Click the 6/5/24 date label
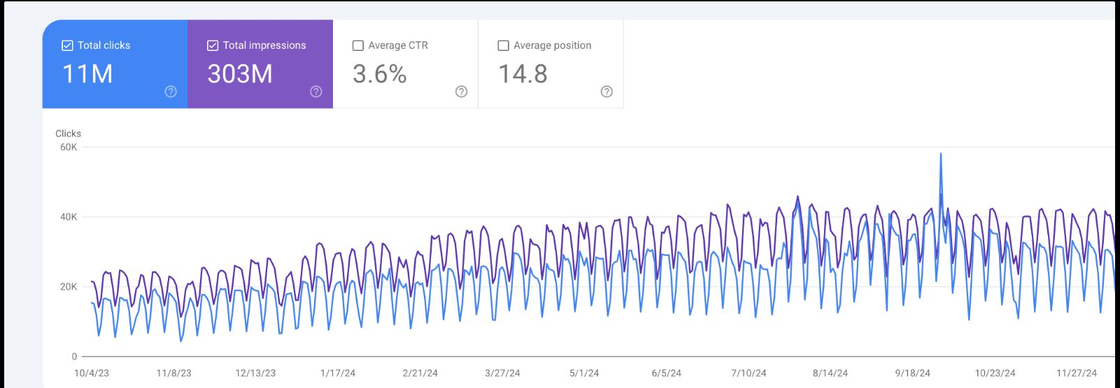Screen dimensions: 1120x388 (x=666, y=373)
